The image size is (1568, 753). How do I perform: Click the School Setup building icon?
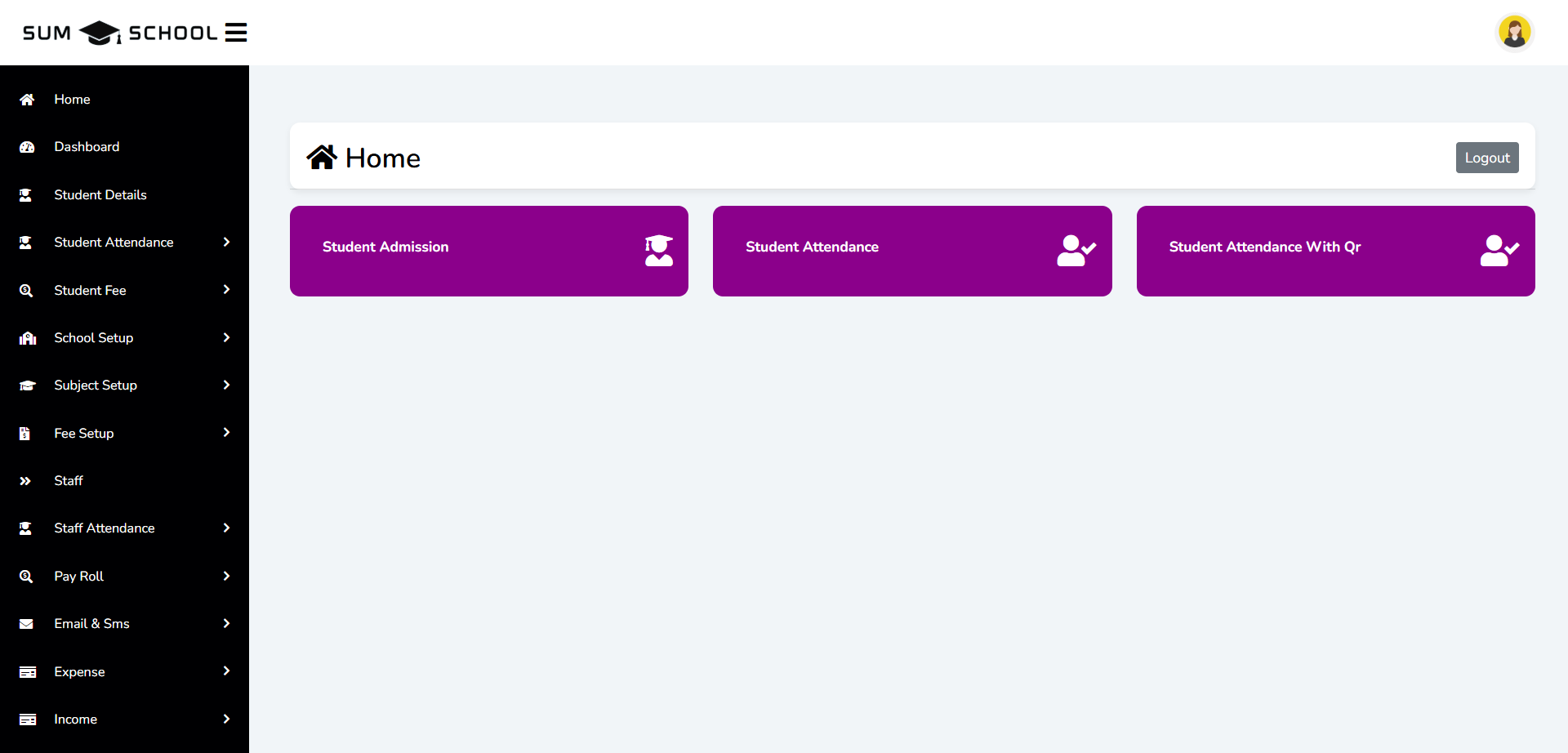click(28, 338)
